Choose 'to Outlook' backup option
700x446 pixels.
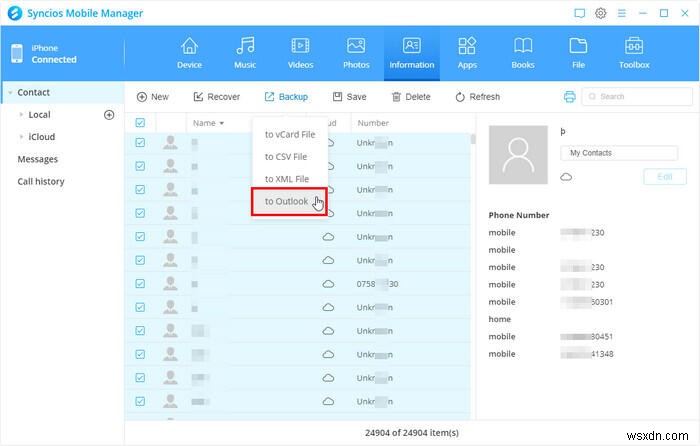coord(289,201)
